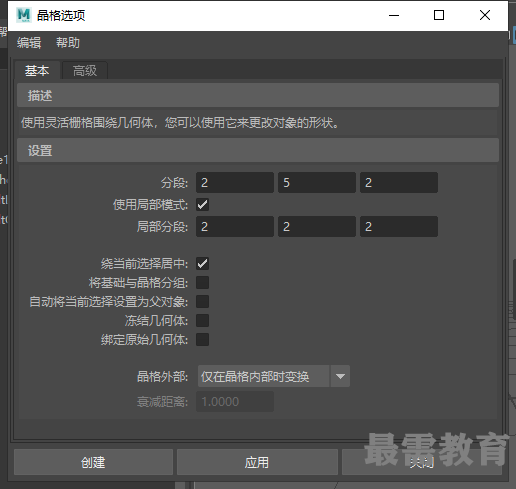The height and width of the screenshot is (489, 516).
Task: Click the second 分段 field showing 5
Action: (317, 182)
